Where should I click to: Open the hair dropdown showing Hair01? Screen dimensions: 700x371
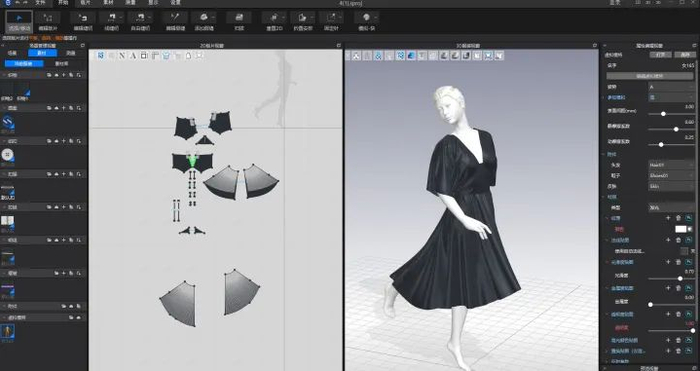click(x=671, y=165)
